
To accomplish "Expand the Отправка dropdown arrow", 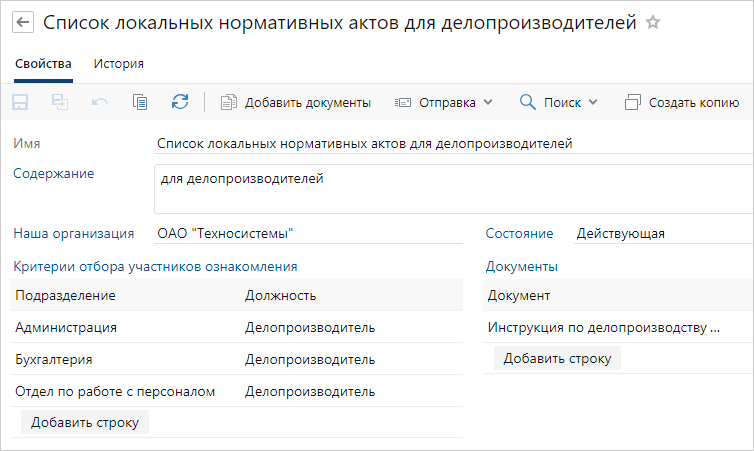I will tap(488, 102).
